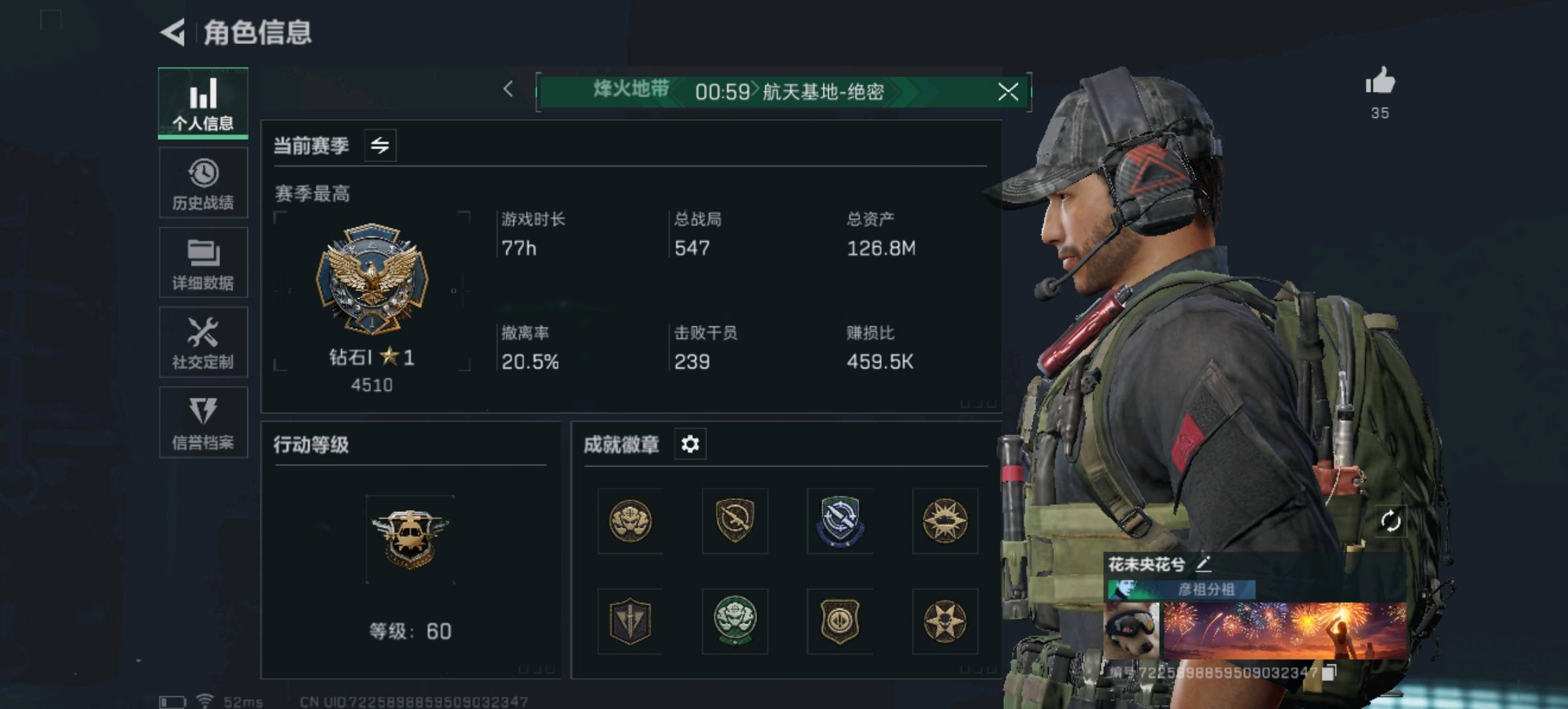This screenshot has height=709, width=1568.
Task: Collapse matchmaking banner with left chevron
Action: click(508, 89)
